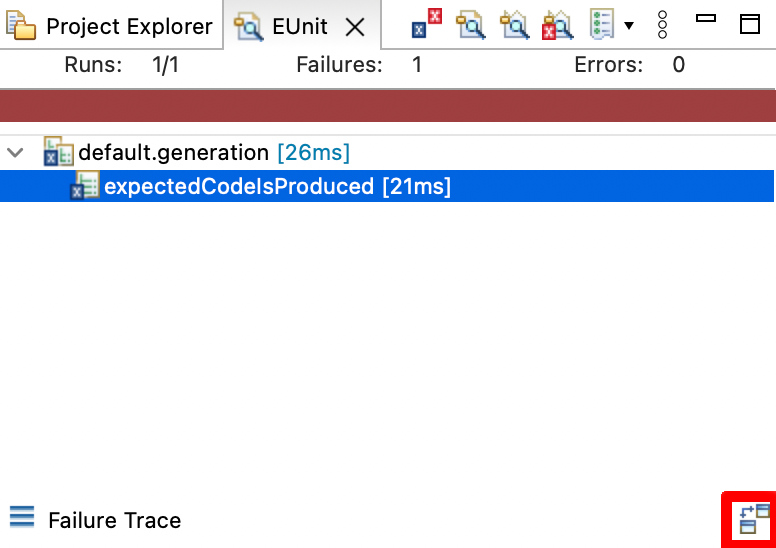Click the Failure Trace label
Viewport: 776px width, 548px height.
115,520
